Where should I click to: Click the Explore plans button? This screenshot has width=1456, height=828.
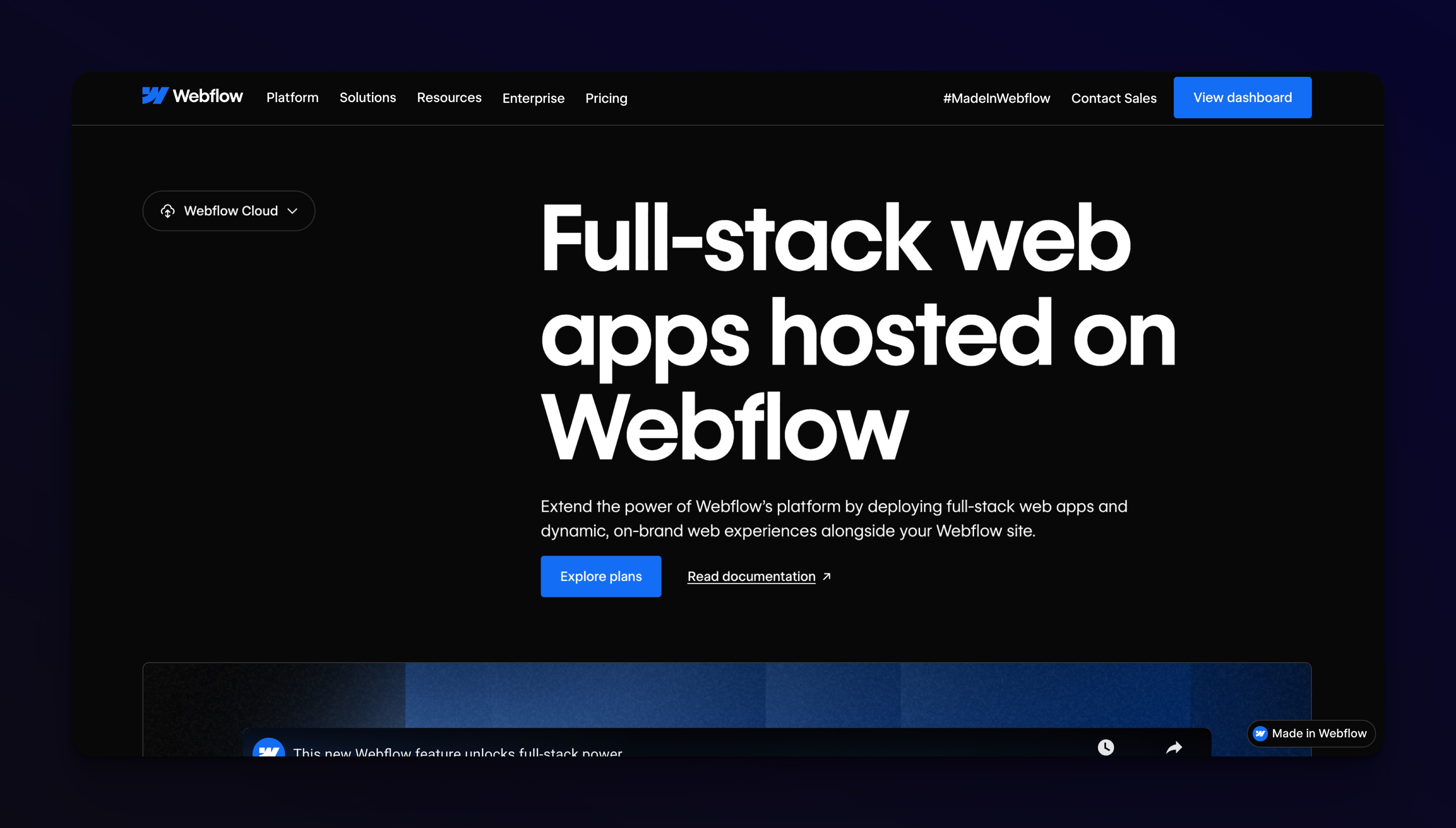(x=601, y=576)
